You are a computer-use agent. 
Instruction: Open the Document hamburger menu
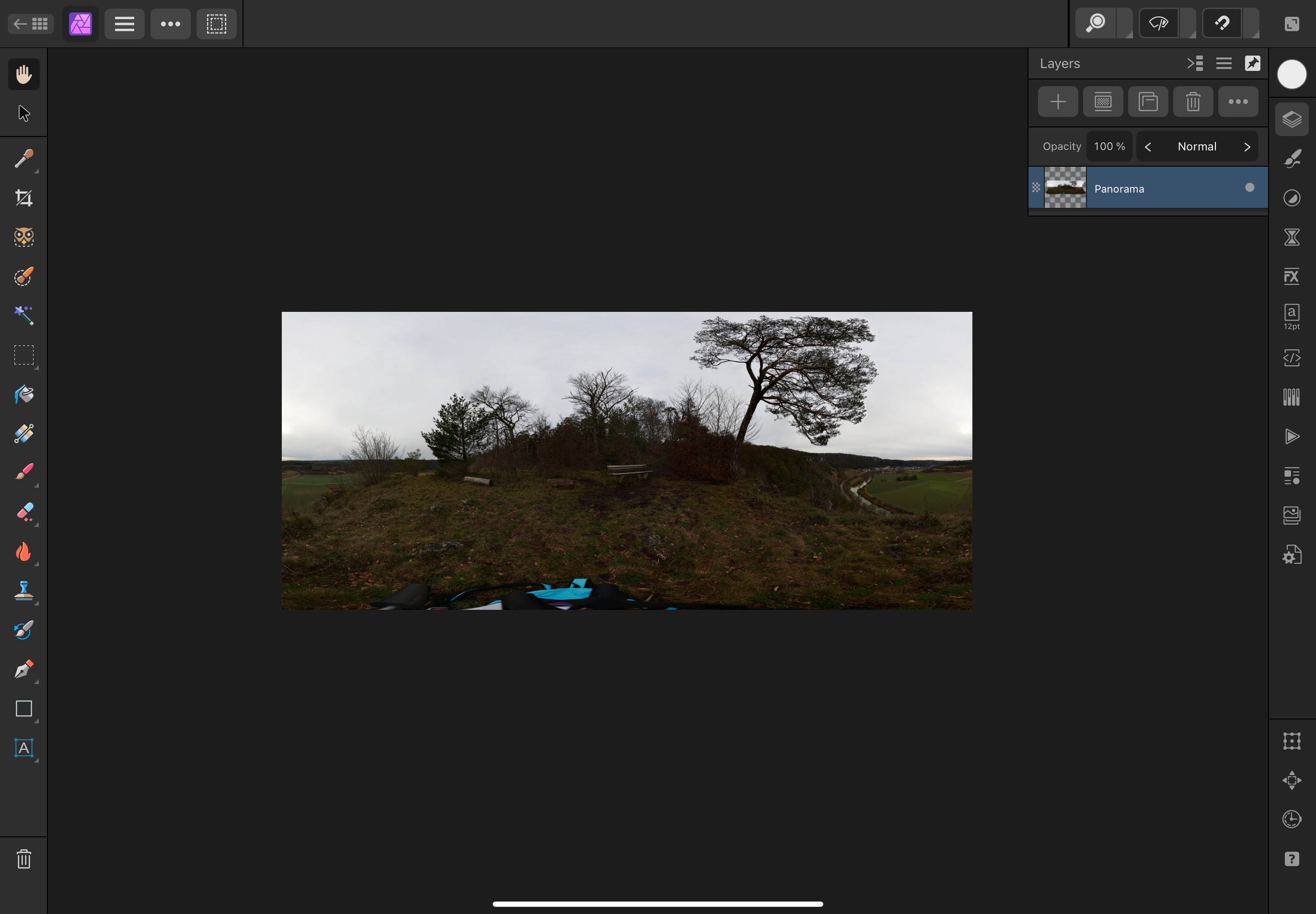pos(124,23)
